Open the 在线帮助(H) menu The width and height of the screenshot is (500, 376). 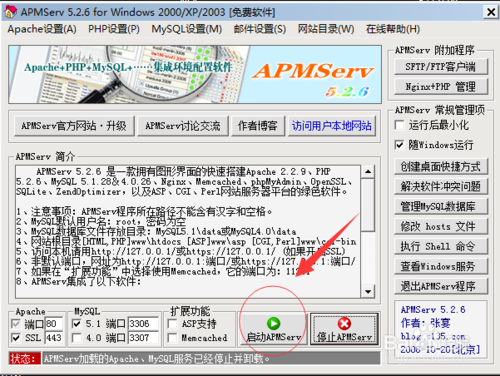point(393,29)
